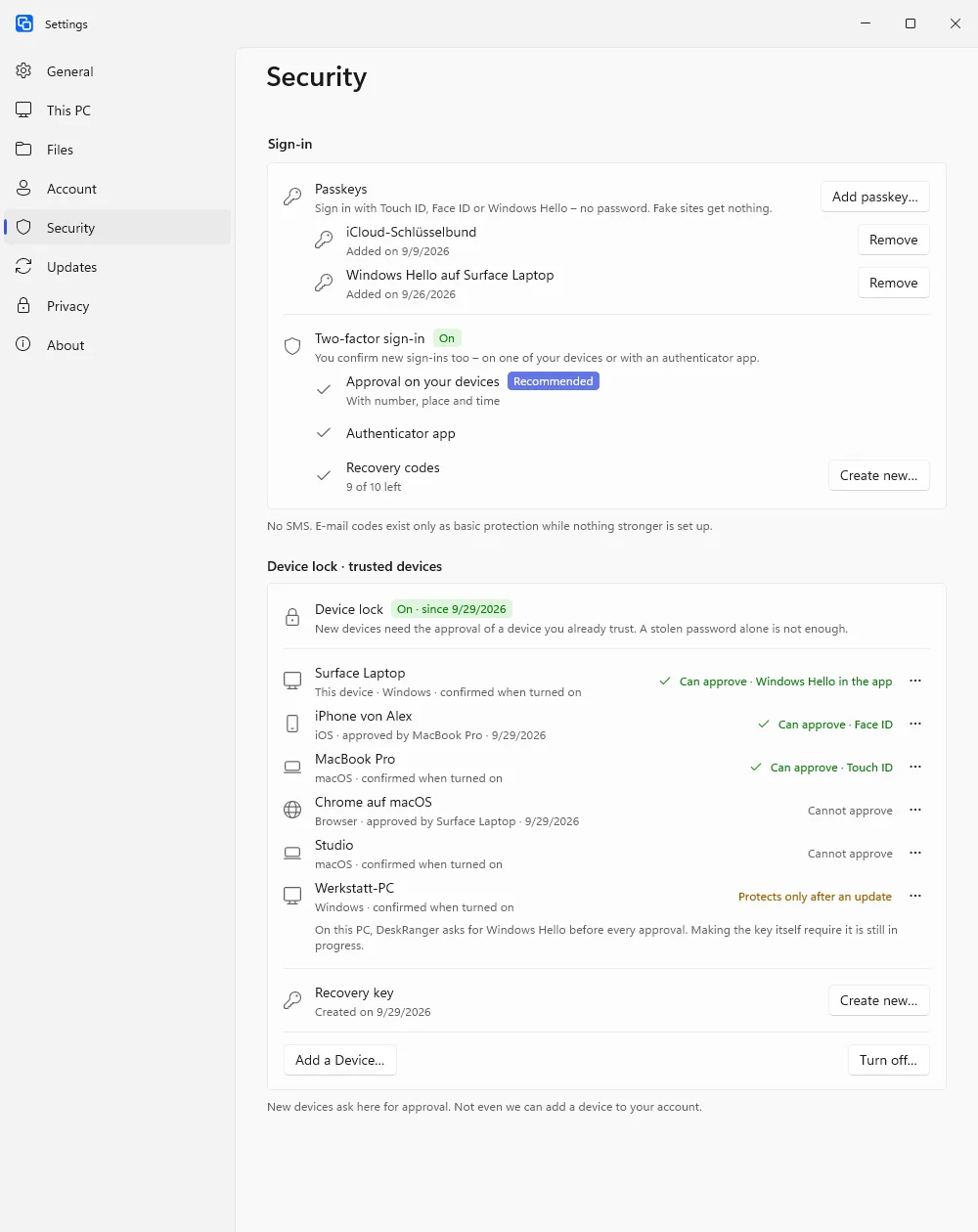Screen dimensions: 978x1232
Task: Click the Privacy padlock icon in sidebar
Action: (23, 305)
